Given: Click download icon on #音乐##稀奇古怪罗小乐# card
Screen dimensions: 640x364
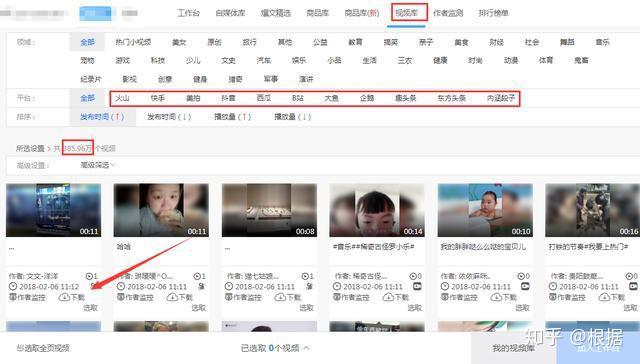Looking at the screenshot, I should pyautogui.click(x=388, y=297).
